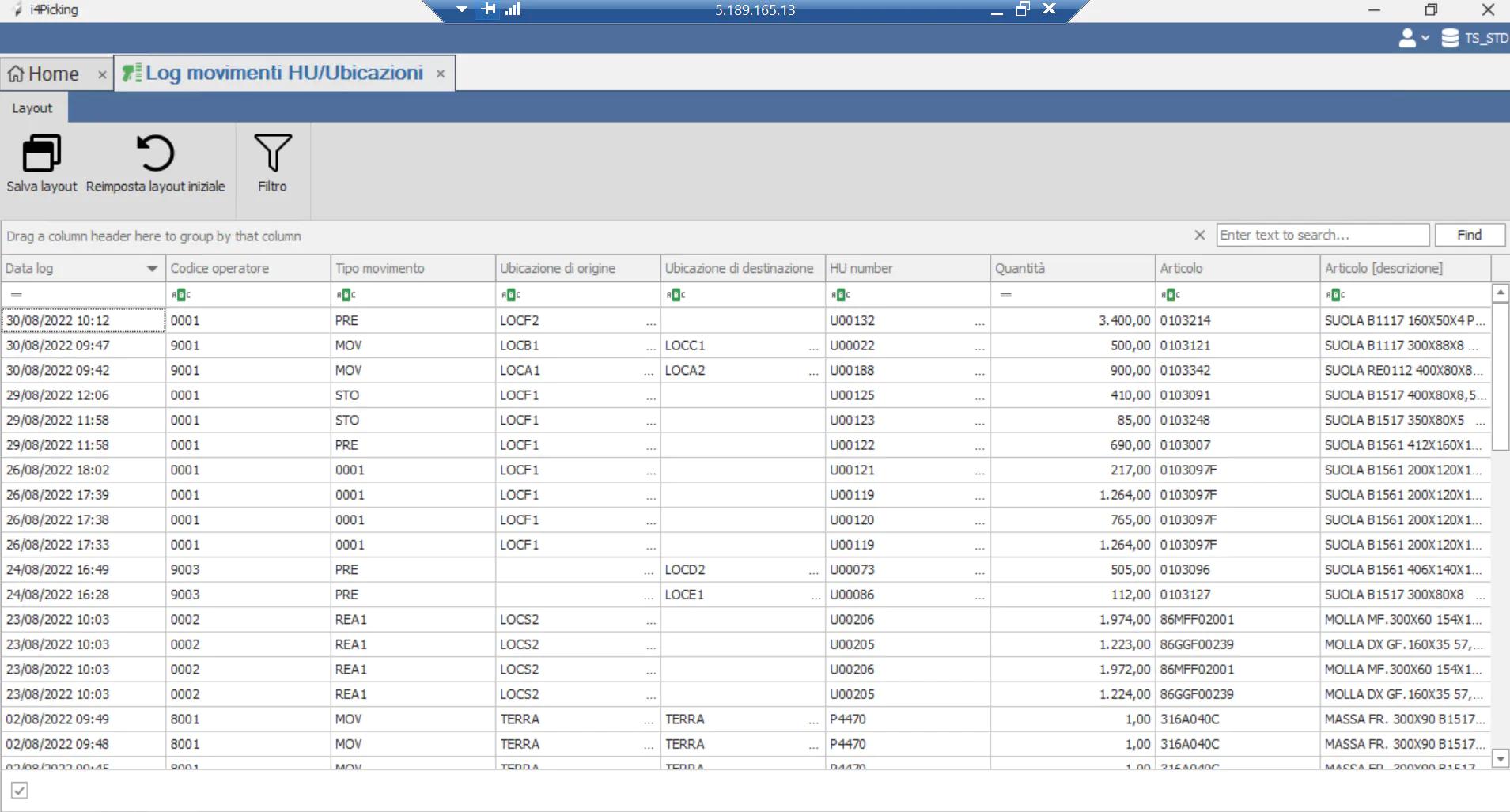The height and width of the screenshot is (812, 1510).
Task: Click Articolo [descrizione] filter operator icon
Action: point(1336,295)
